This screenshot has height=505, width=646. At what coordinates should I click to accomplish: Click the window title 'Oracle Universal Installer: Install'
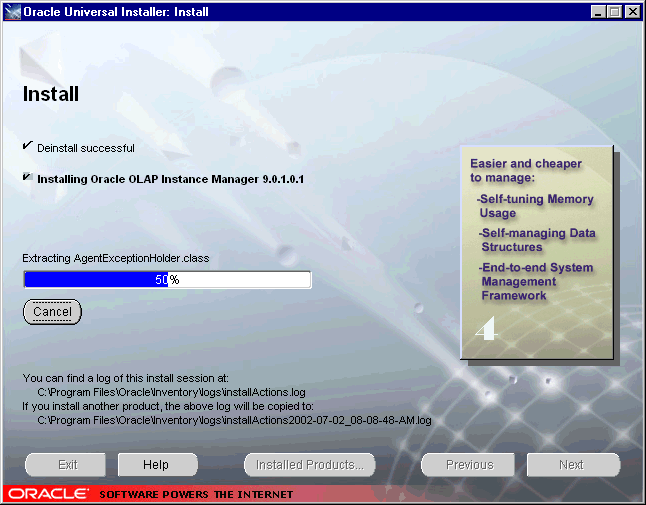(116, 12)
